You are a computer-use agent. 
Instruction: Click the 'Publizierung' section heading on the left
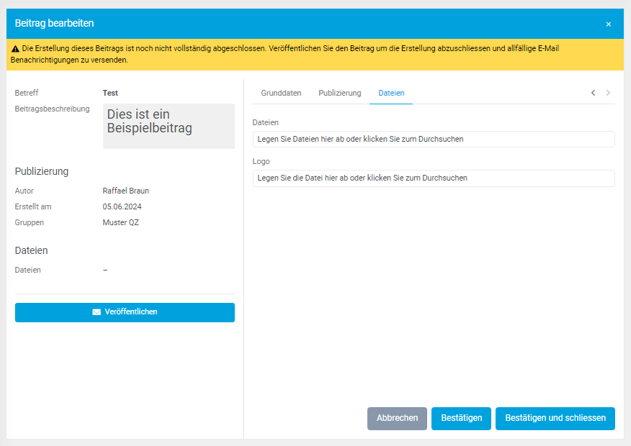click(x=41, y=171)
